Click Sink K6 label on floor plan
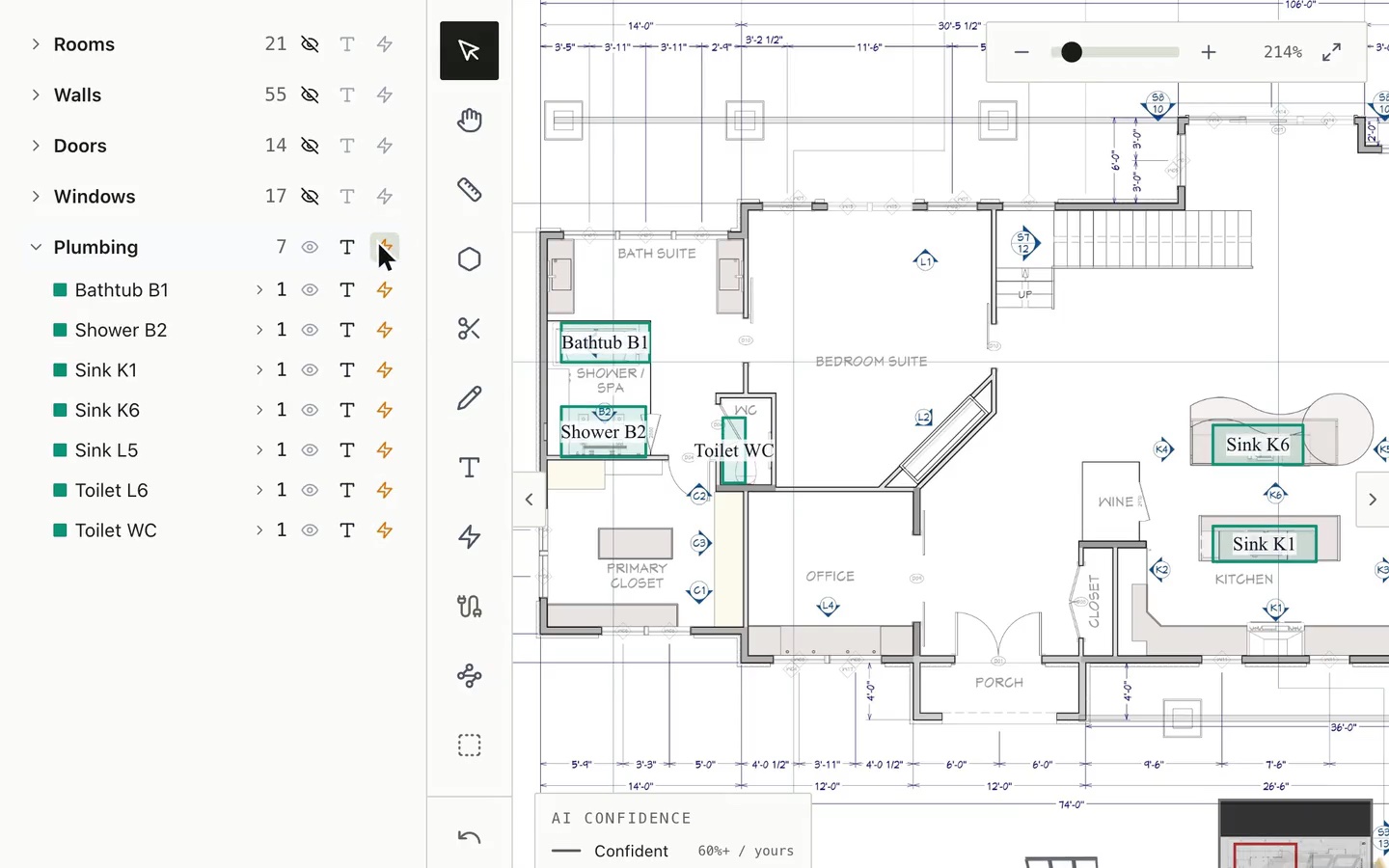1389x868 pixels. (1257, 445)
